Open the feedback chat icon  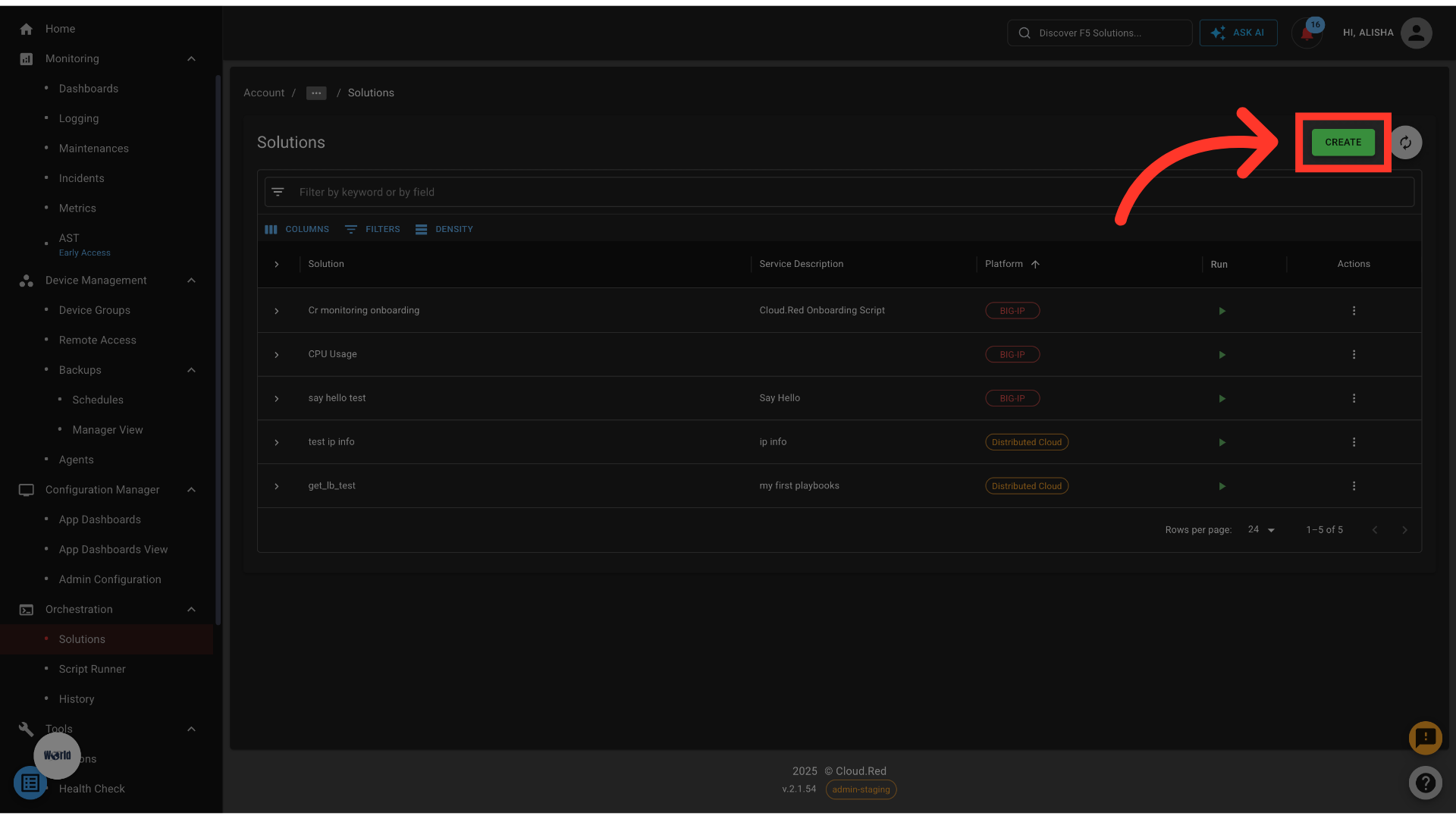tap(1425, 737)
